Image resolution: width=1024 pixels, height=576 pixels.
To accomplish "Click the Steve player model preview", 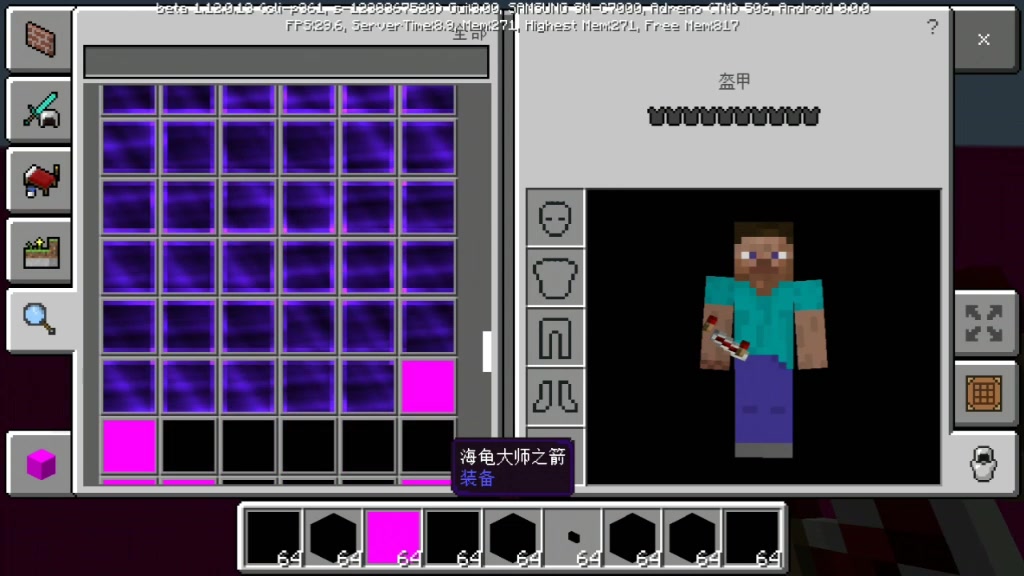I will pyautogui.click(x=763, y=340).
